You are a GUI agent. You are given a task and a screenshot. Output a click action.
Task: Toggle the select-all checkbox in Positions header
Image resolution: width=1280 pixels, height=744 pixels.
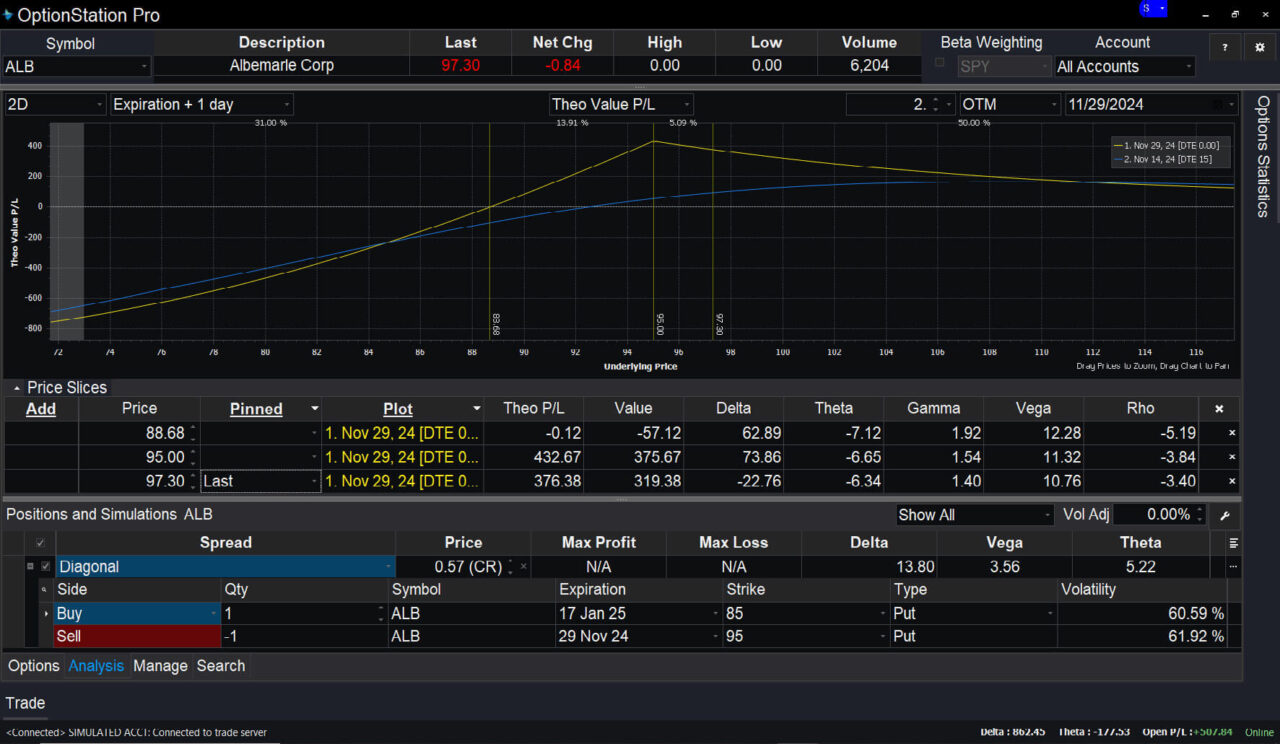41,542
